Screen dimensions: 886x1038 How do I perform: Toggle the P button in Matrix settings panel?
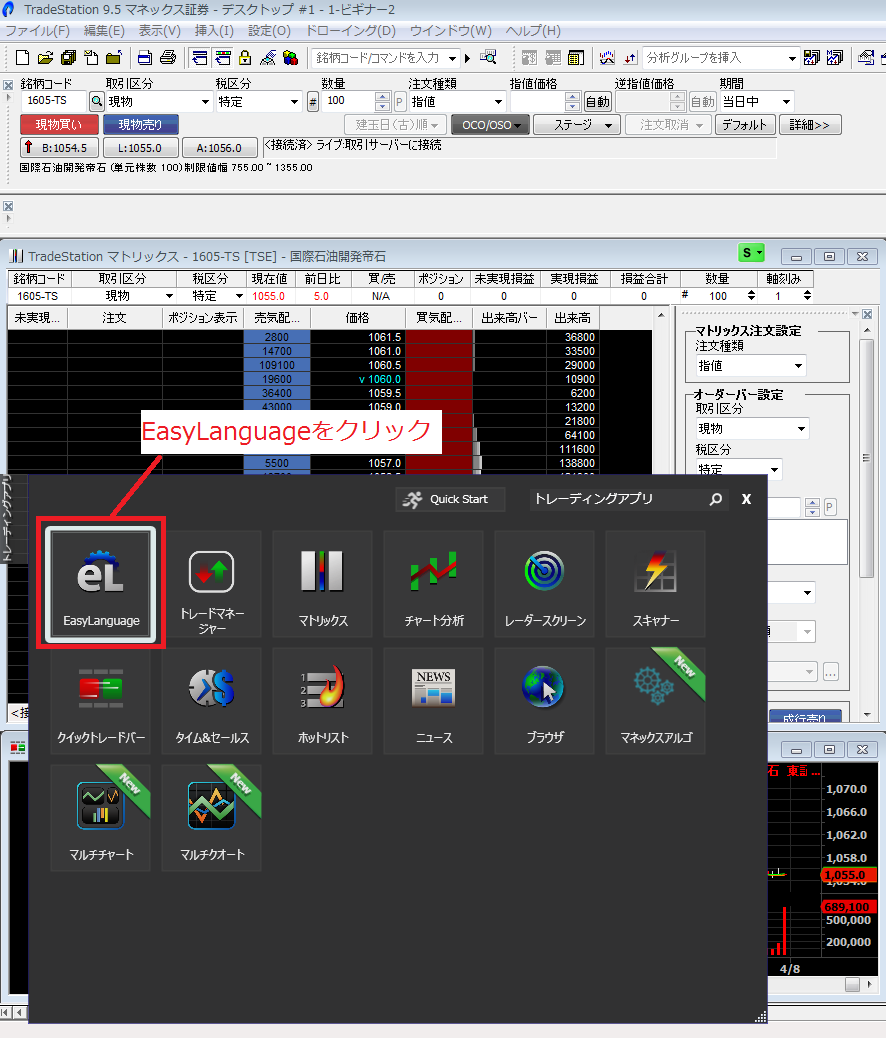click(829, 507)
